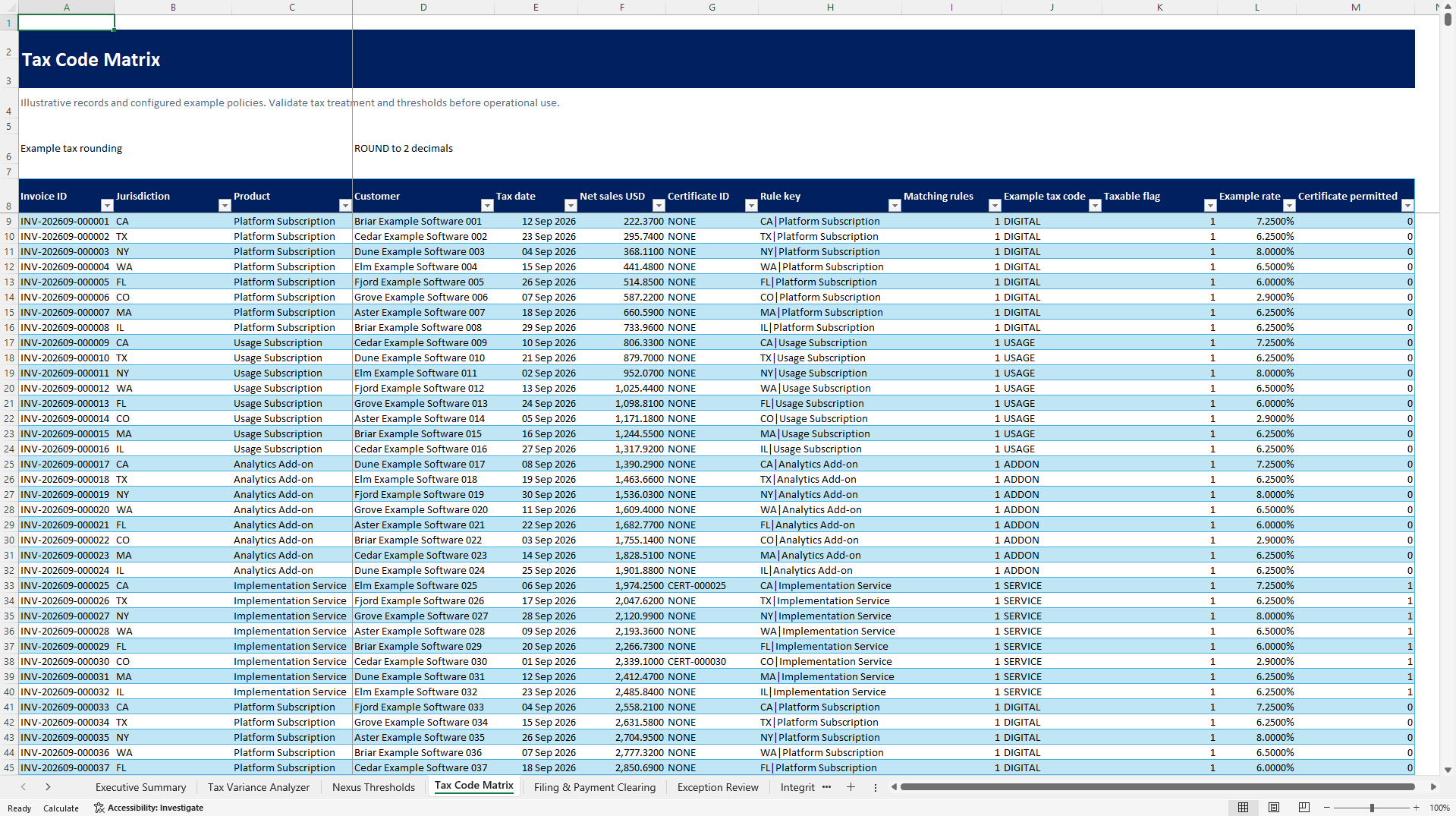Open the Rule key filter arrow

pyautogui.click(x=895, y=206)
